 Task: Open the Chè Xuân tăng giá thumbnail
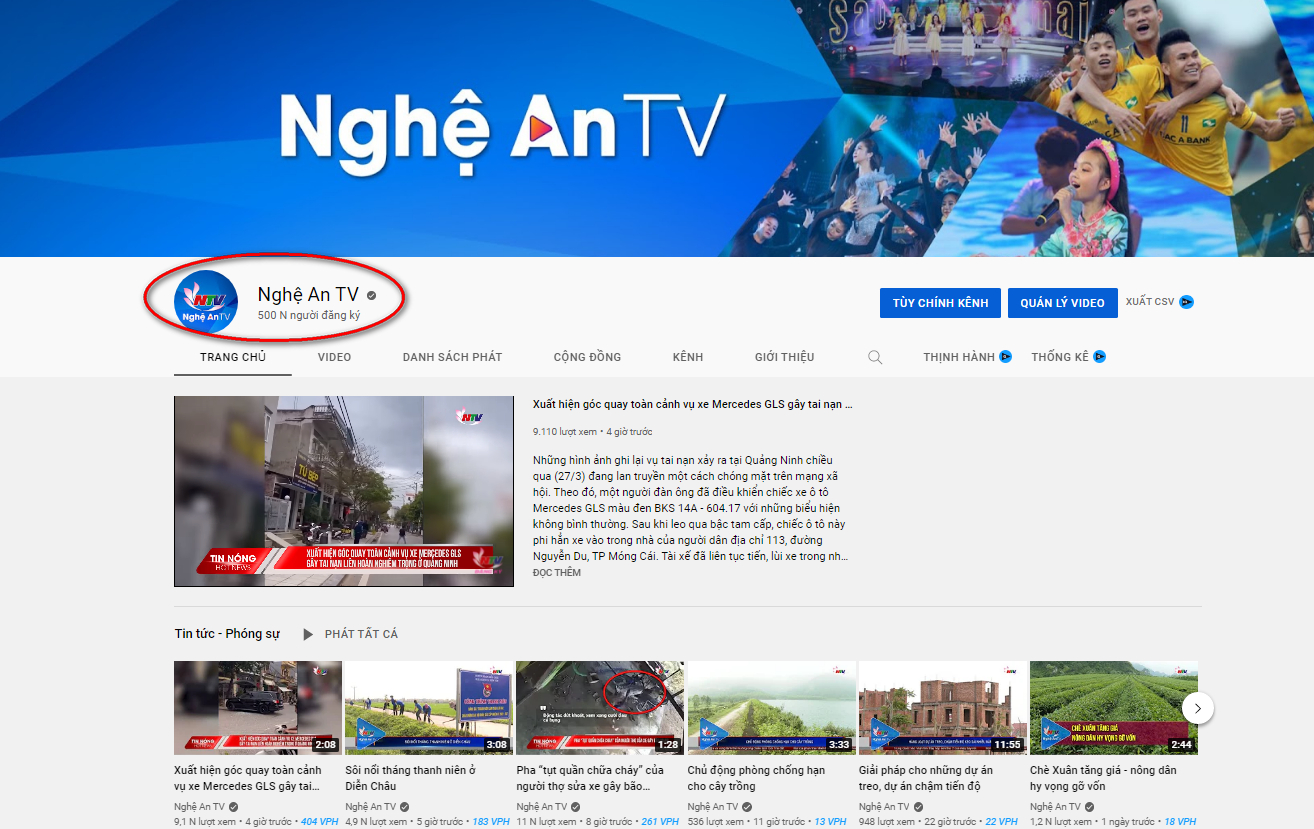click(x=1113, y=707)
